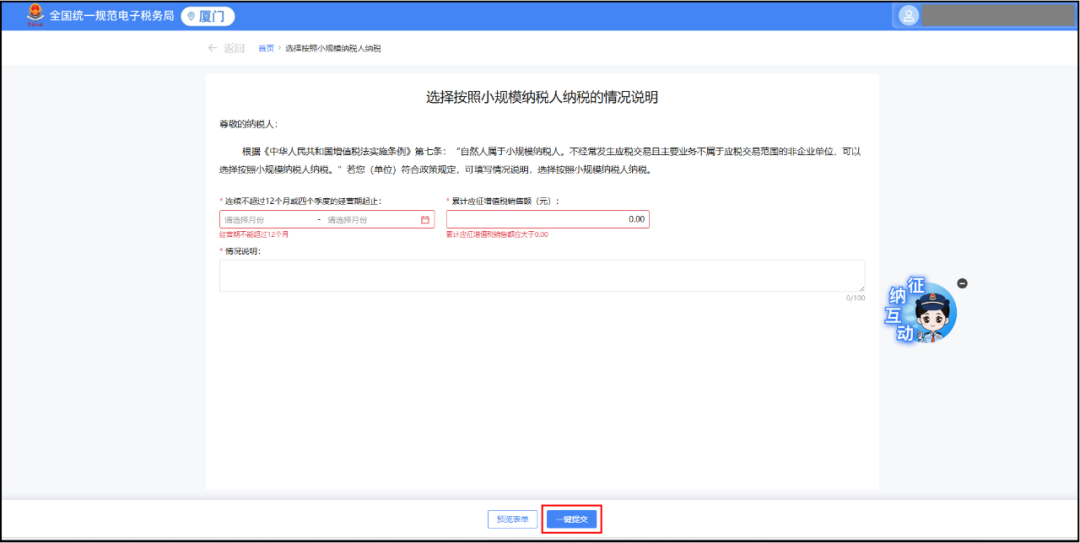Image resolution: width=1080 pixels, height=543 pixels.
Task: Click error text 经营期不能超过12个月
Action: pyautogui.click(x=254, y=235)
